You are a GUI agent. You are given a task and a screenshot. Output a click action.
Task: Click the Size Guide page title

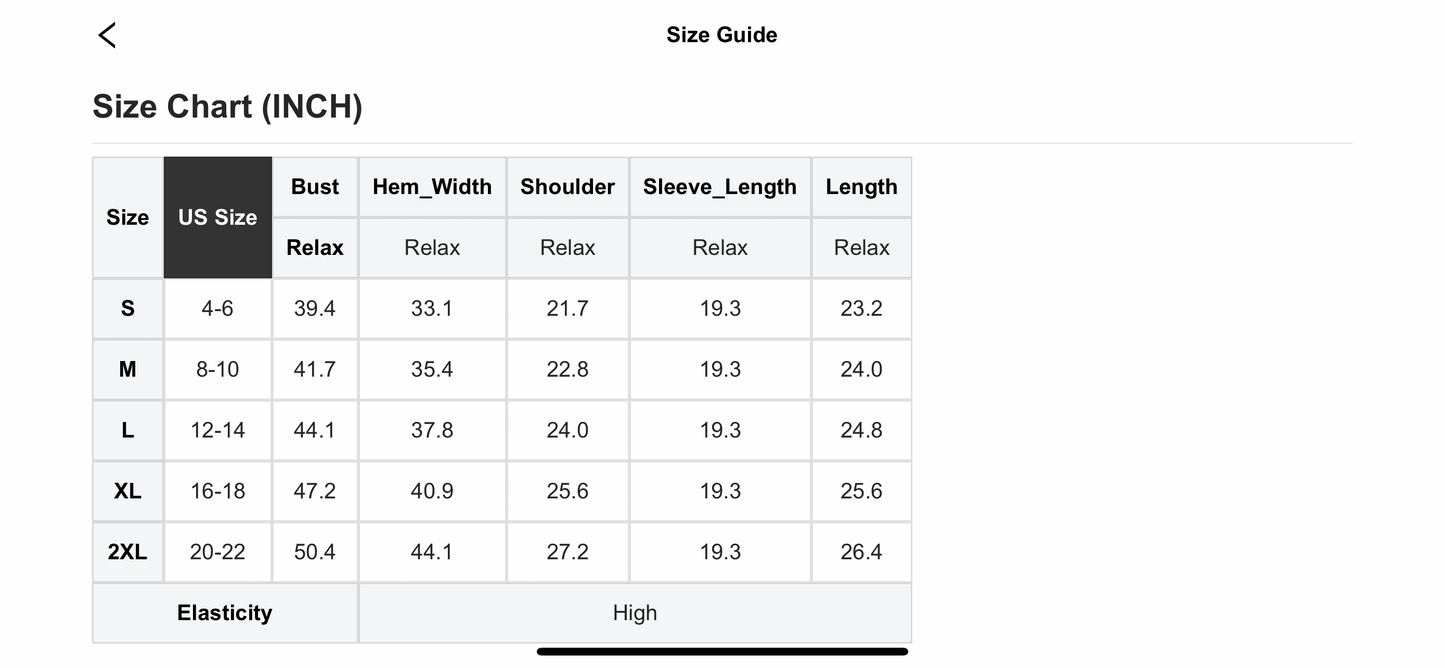tap(721, 35)
